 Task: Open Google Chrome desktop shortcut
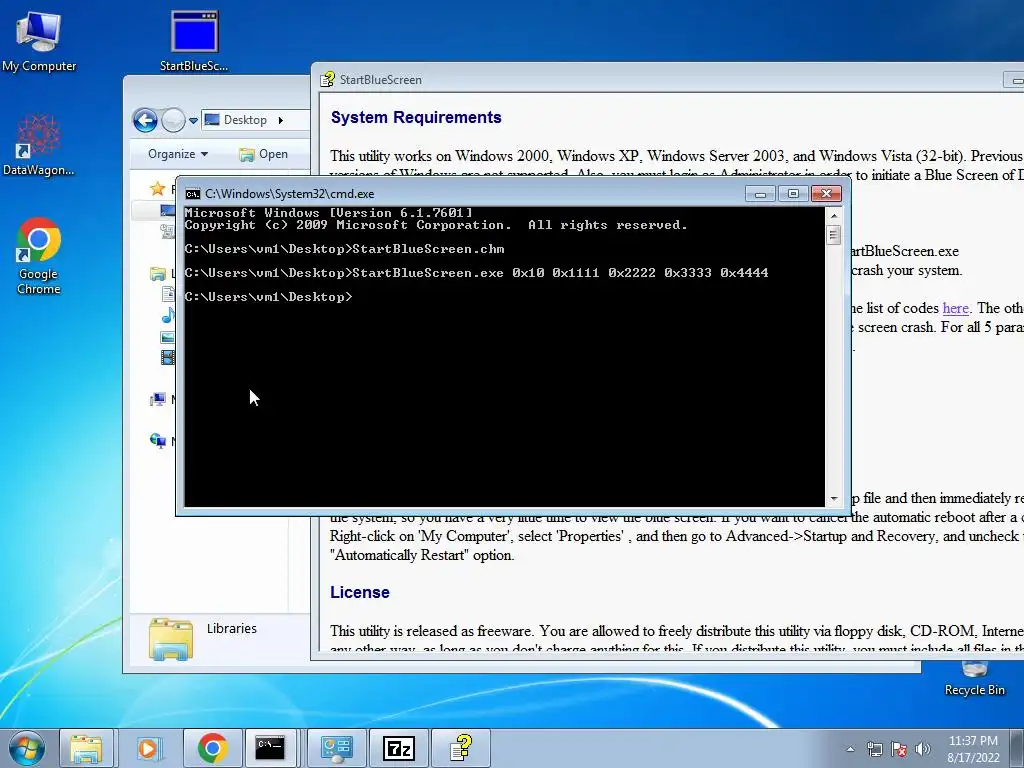39,256
